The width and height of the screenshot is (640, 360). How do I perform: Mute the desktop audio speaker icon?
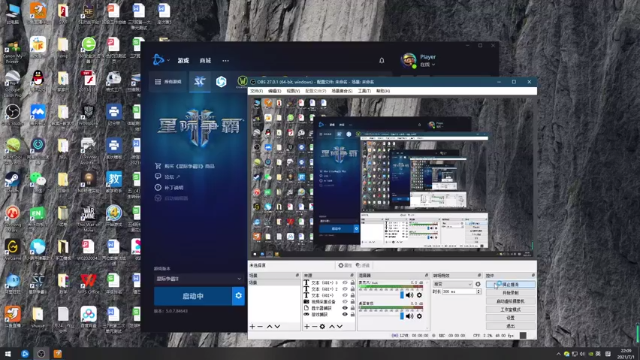410,316
